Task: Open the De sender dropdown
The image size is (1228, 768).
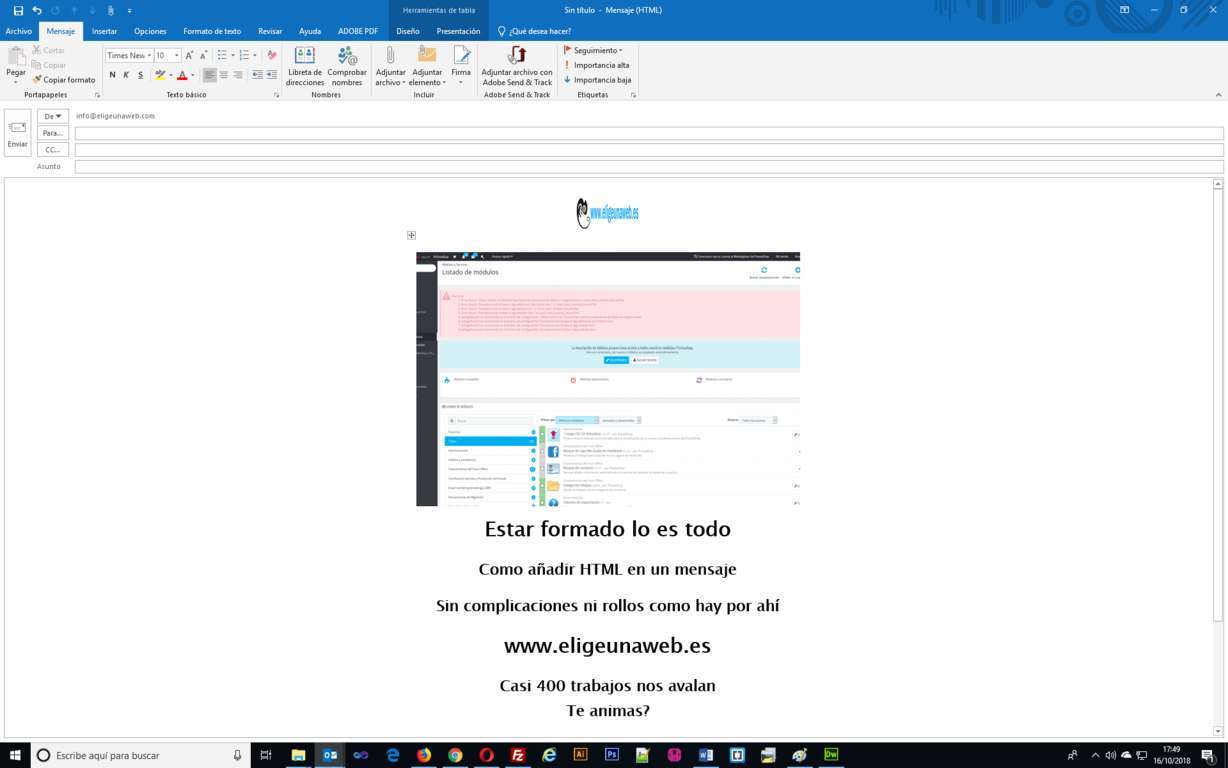Action: click(51, 116)
